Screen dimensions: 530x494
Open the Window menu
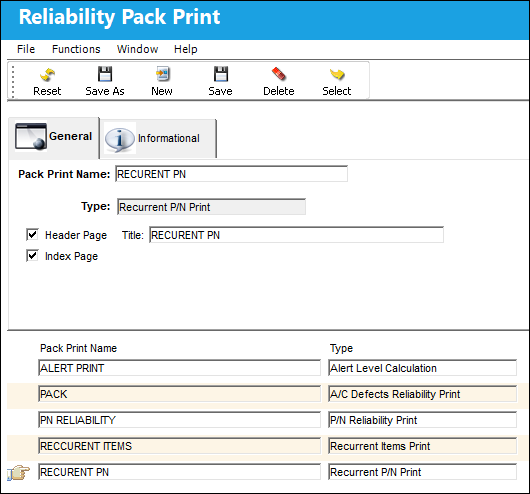tap(137, 49)
